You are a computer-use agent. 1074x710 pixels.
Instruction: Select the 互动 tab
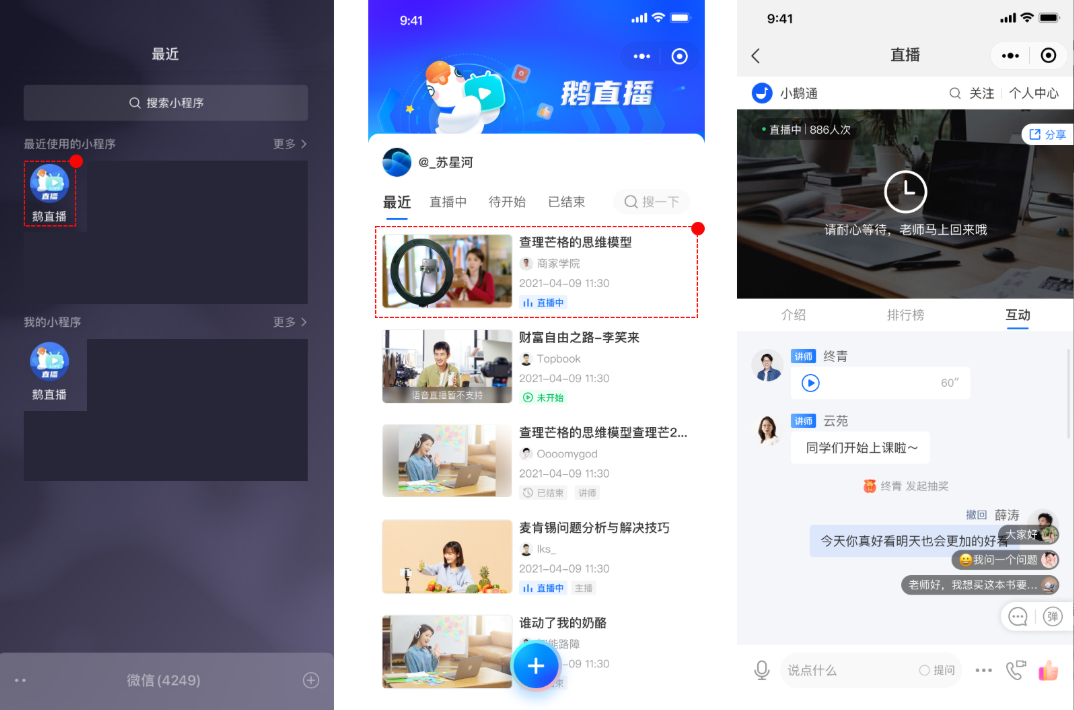pyautogui.click(x=1018, y=315)
